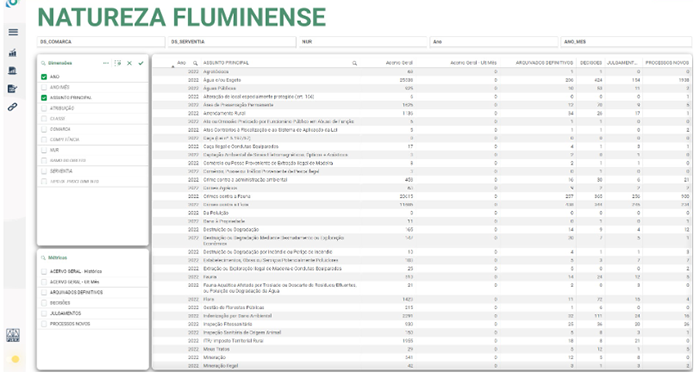700x378 pixels.
Task: Enable the JULGAMENTOS metric checkbox
Action: [x=44, y=313]
